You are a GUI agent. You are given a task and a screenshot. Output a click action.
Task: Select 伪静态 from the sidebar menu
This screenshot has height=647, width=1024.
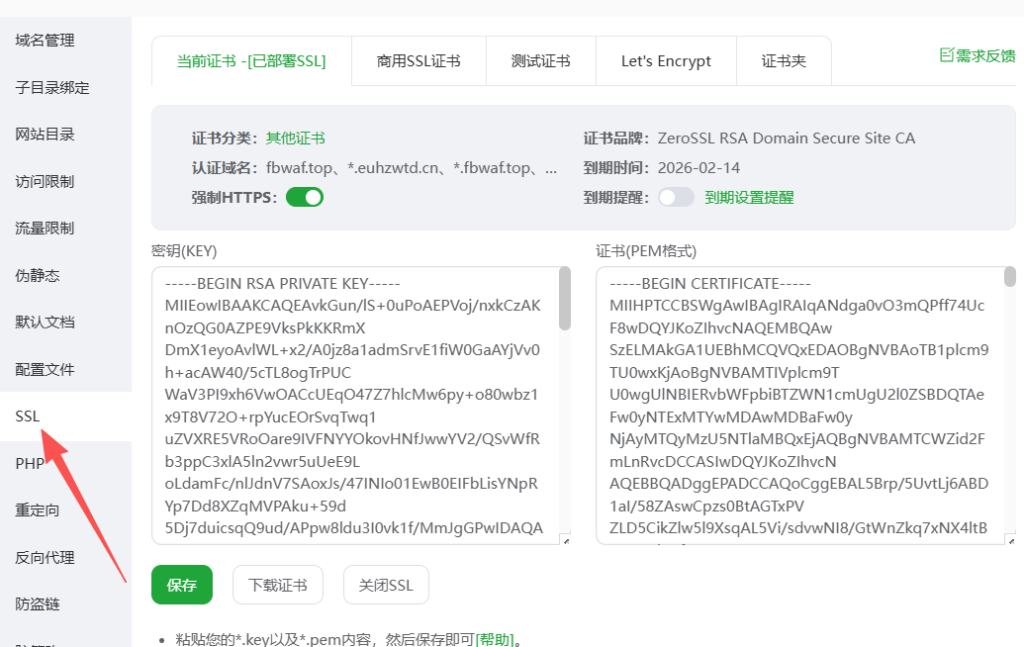38,275
